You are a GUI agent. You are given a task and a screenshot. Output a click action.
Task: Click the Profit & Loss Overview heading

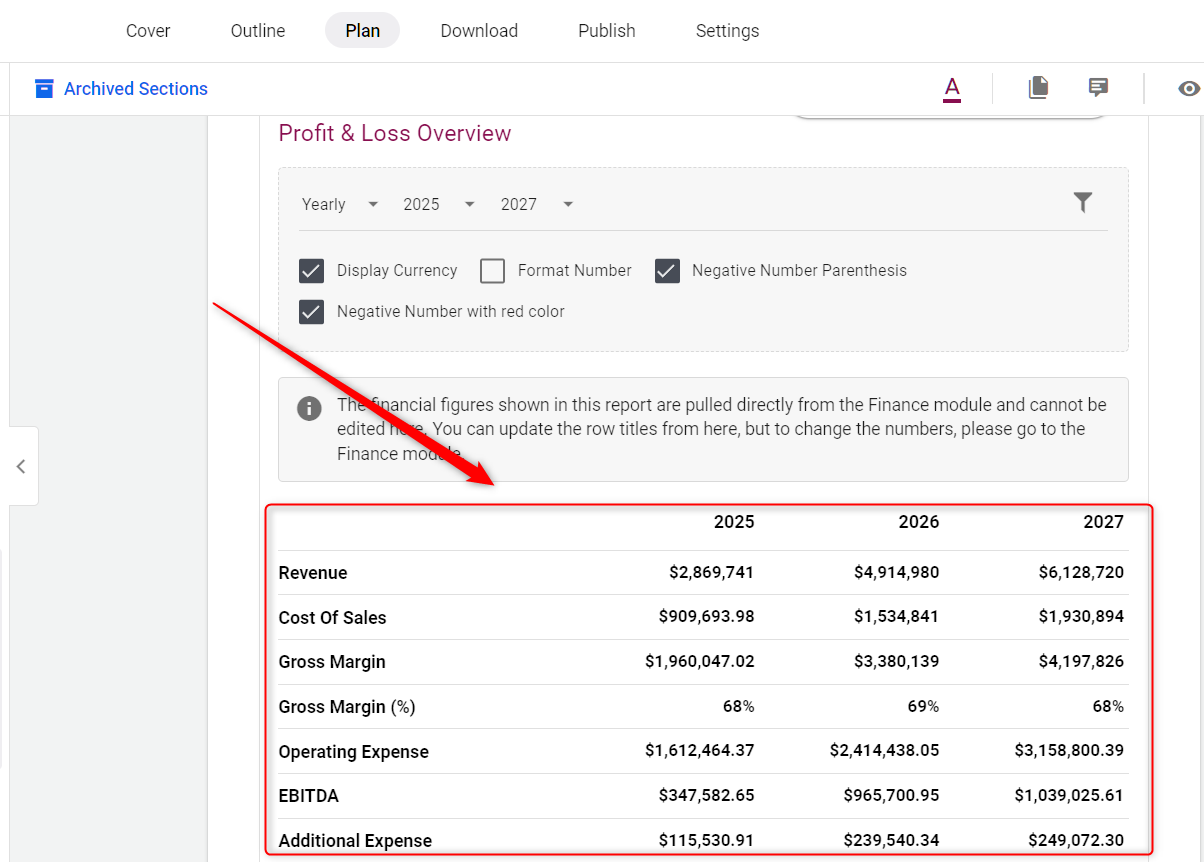(395, 133)
